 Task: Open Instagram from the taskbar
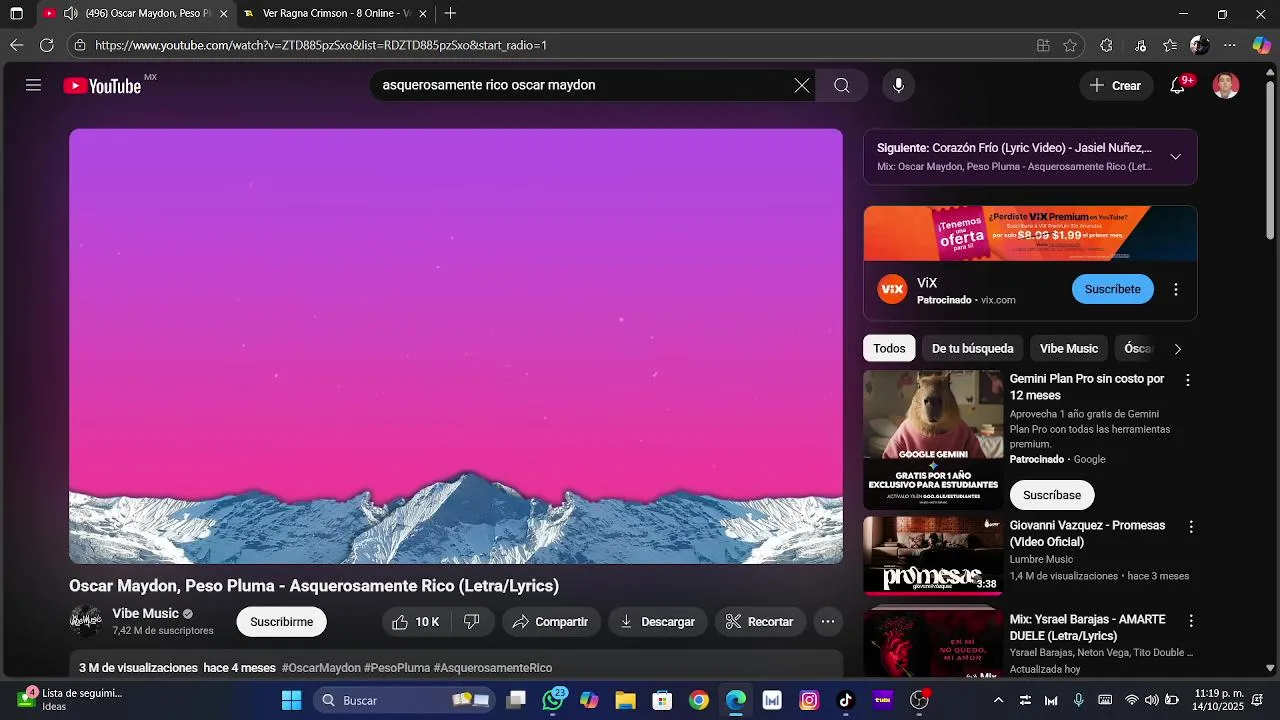pyautogui.click(x=809, y=700)
